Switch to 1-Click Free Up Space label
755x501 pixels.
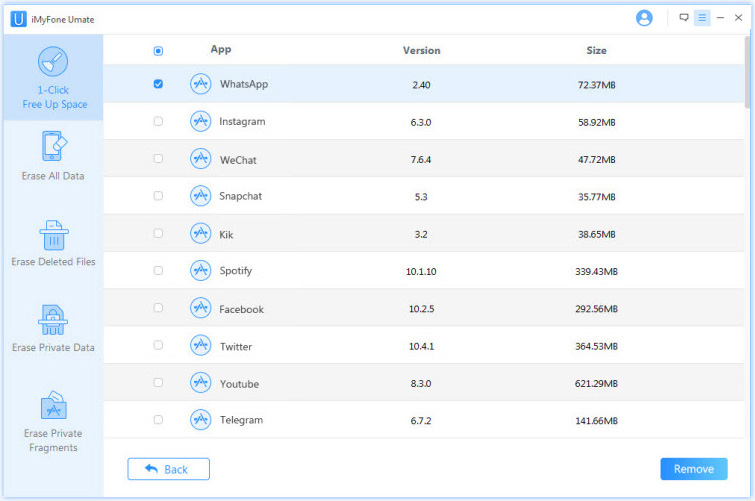(x=54, y=97)
